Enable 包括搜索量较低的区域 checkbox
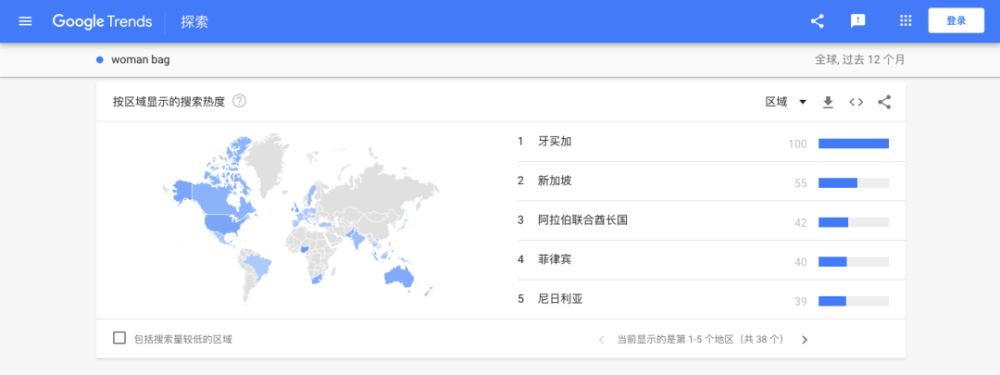 [119, 338]
